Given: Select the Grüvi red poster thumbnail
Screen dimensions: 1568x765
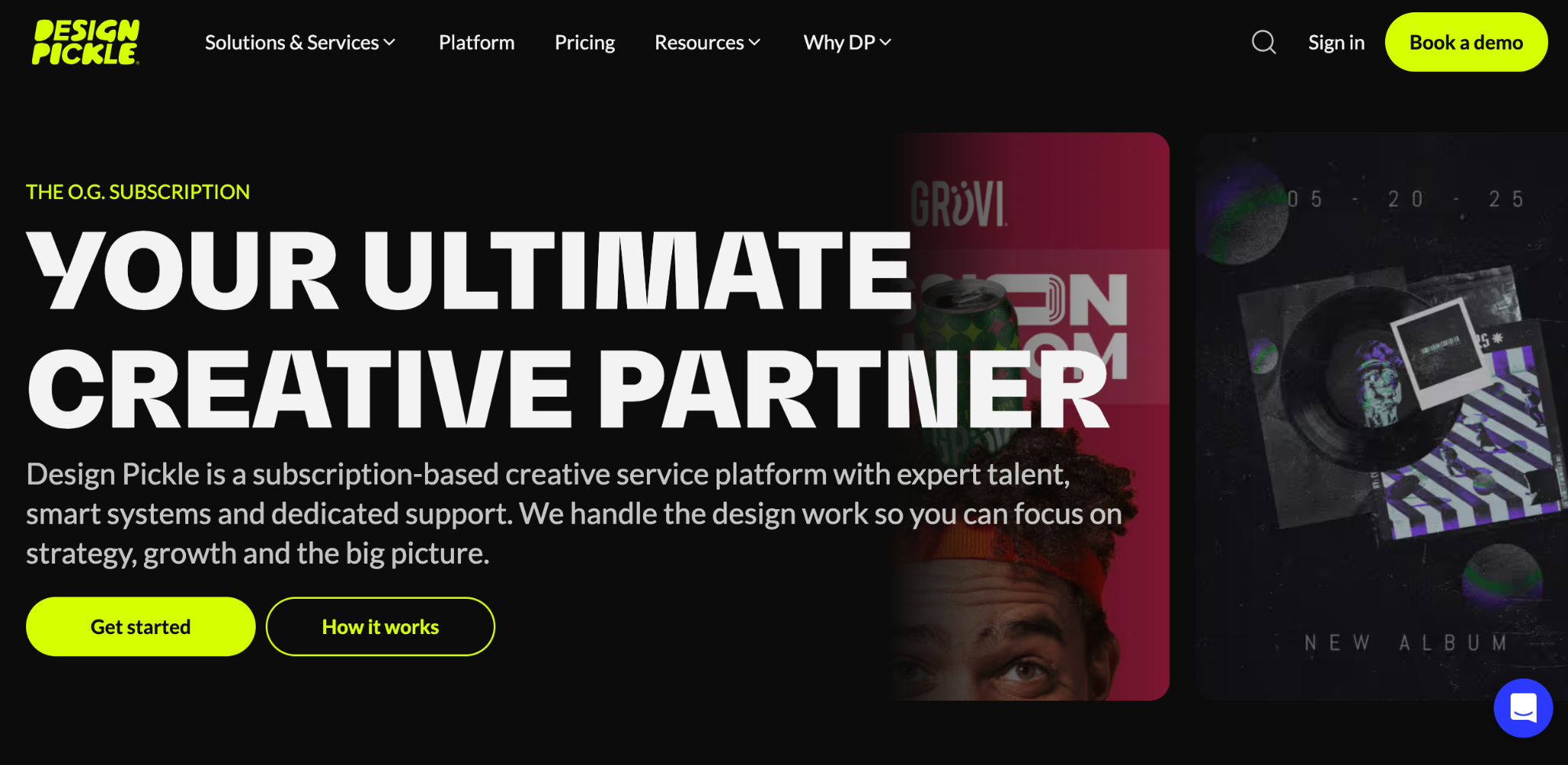Looking at the screenshot, I should click(x=1030, y=417).
